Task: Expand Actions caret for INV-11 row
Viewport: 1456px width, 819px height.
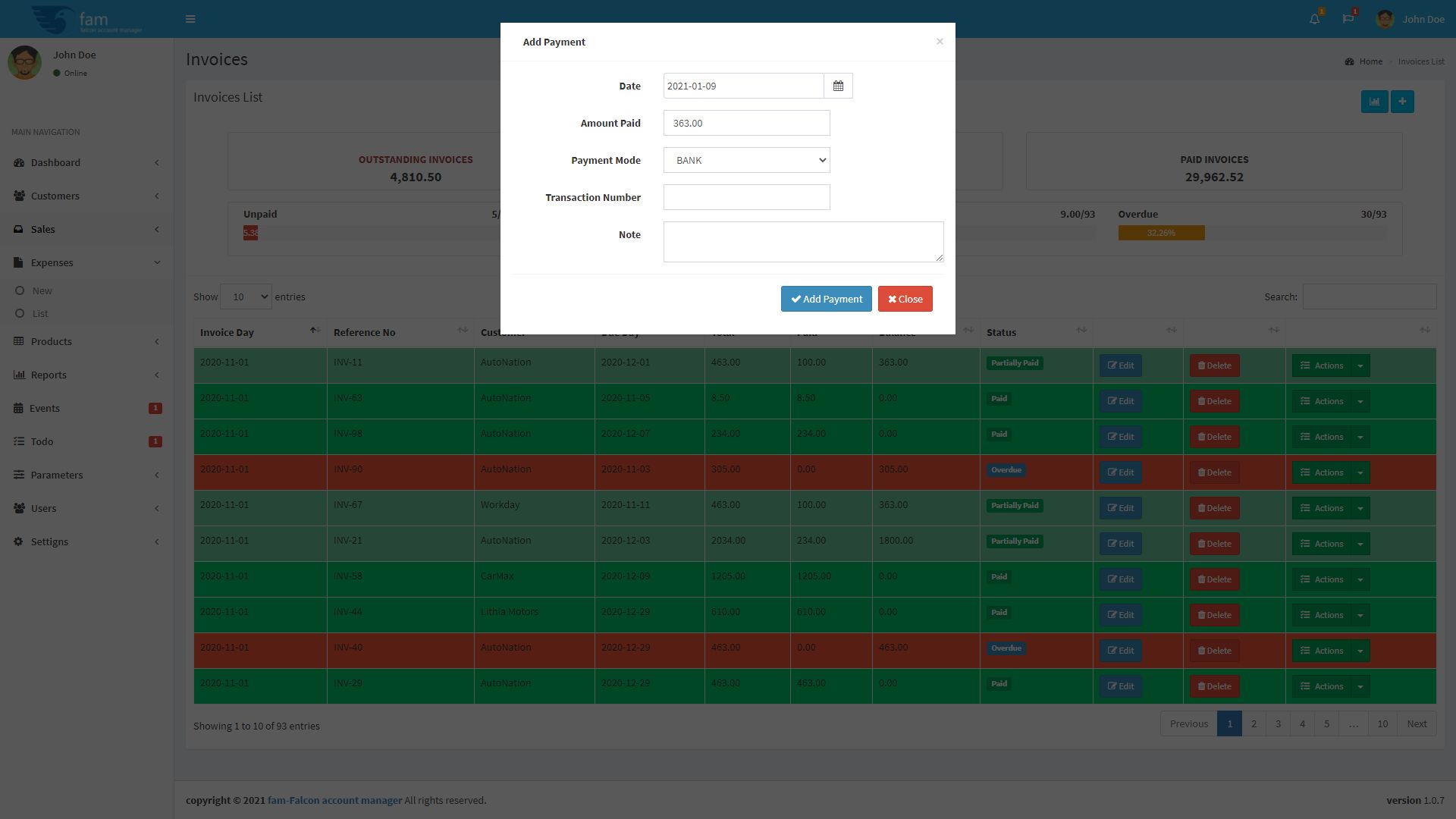Action: tap(1360, 366)
